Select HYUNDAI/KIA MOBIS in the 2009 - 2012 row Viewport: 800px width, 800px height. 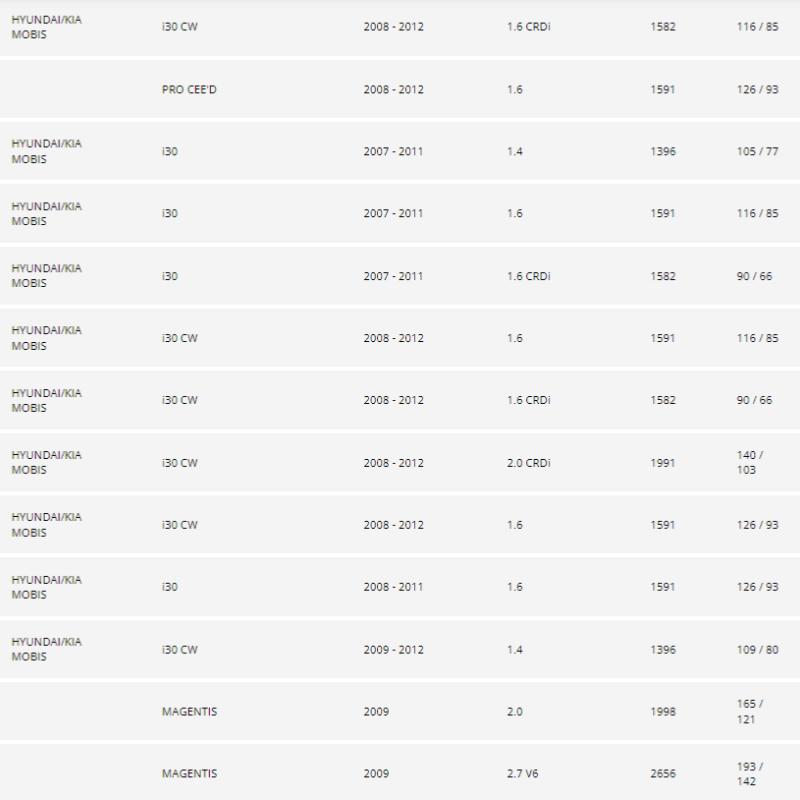pyautogui.click(x=46, y=650)
